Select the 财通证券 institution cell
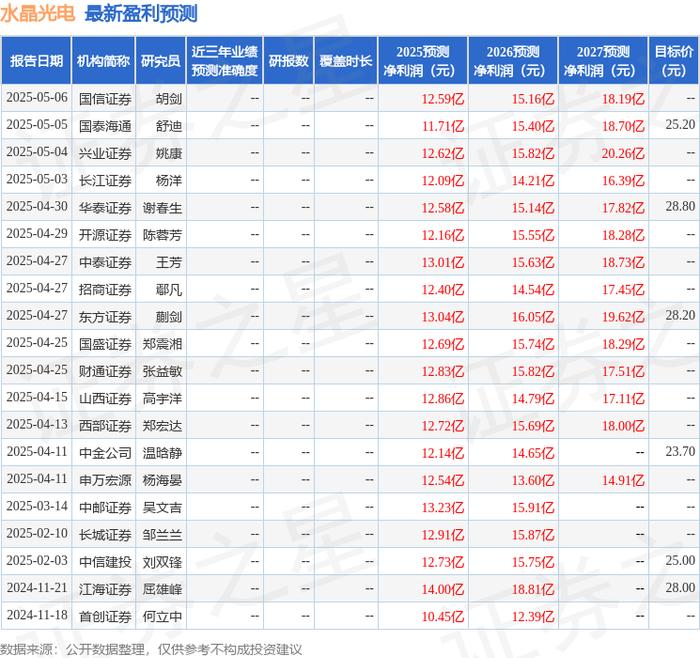 (105, 371)
